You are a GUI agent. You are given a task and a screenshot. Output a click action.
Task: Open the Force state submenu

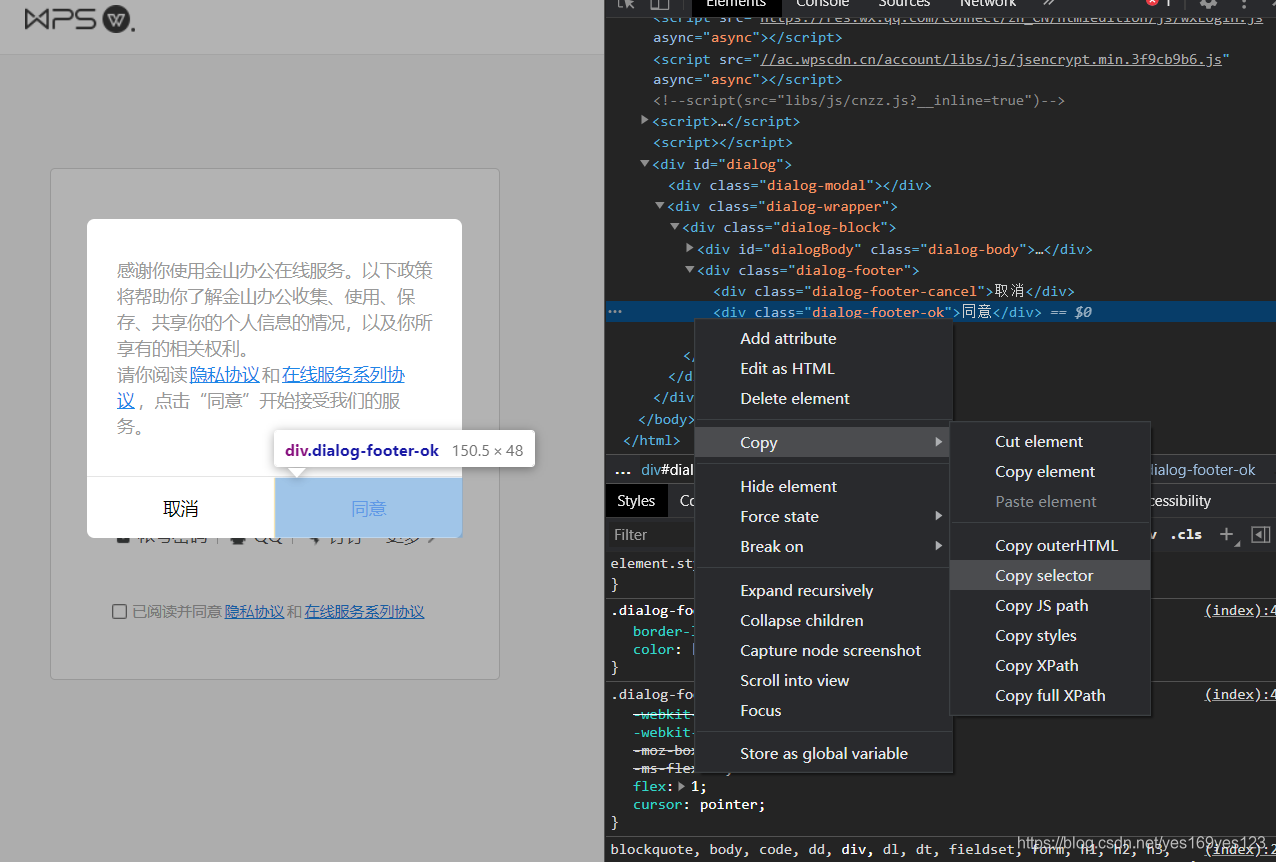[x=823, y=516]
